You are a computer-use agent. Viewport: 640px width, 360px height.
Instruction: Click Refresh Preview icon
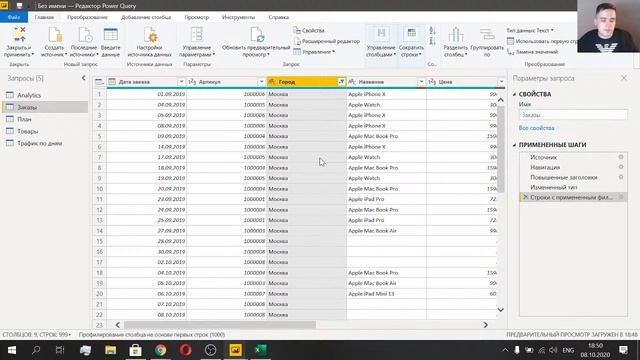(257, 35)
